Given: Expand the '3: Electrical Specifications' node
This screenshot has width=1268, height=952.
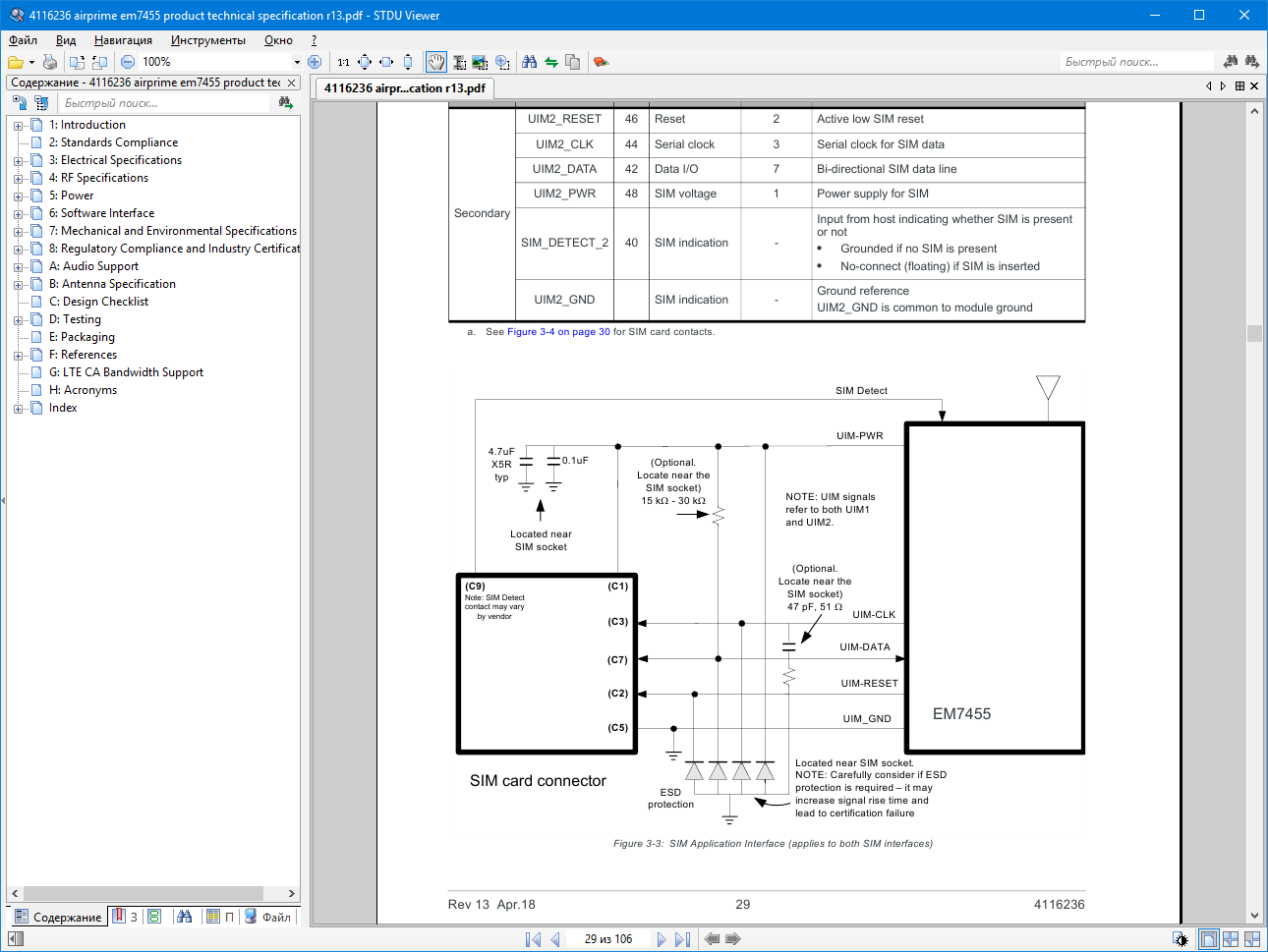Looking at the screenshot, I should point(18,161).
